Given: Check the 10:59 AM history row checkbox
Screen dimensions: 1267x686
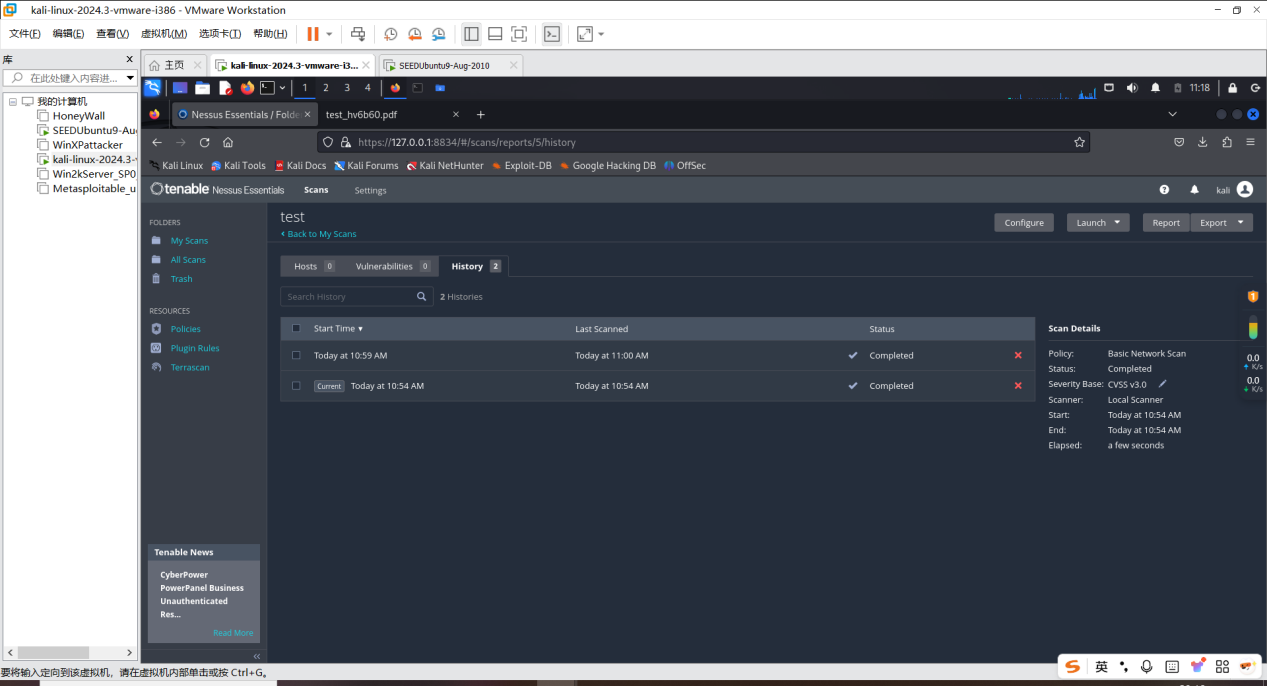Looking at the screenshot, I should coord(296,355).
